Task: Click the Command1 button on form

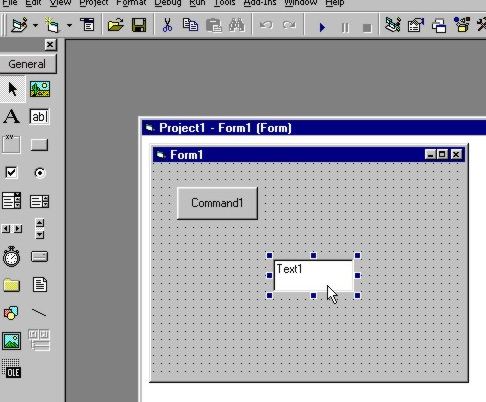Action: point(217,203)
